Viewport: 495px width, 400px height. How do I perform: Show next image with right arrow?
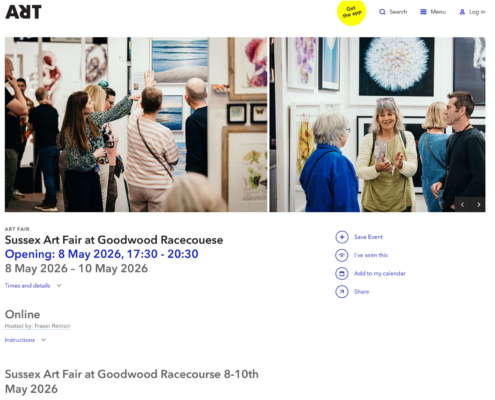coord(478,204)
